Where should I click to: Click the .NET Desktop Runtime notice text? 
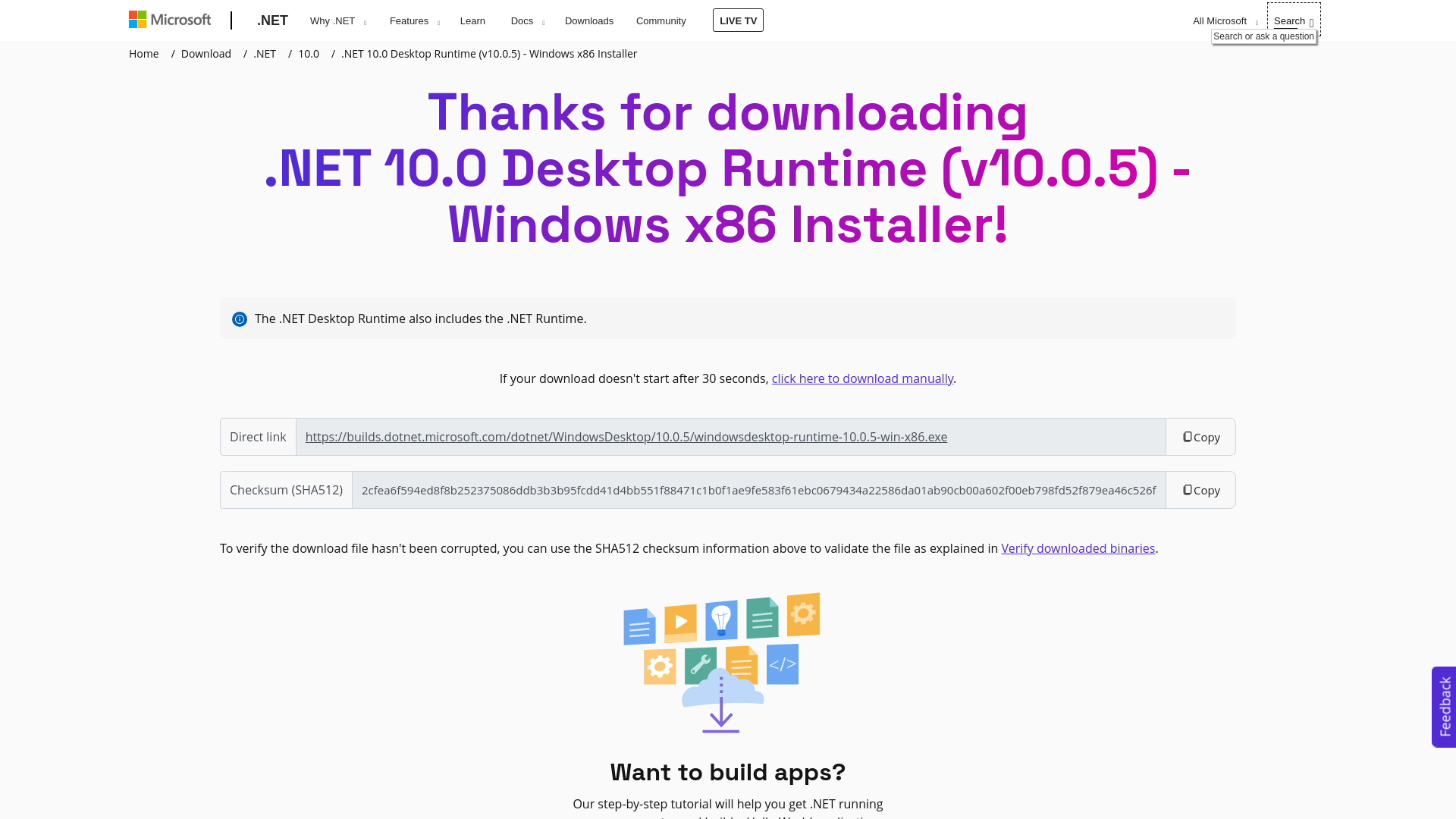421,318
